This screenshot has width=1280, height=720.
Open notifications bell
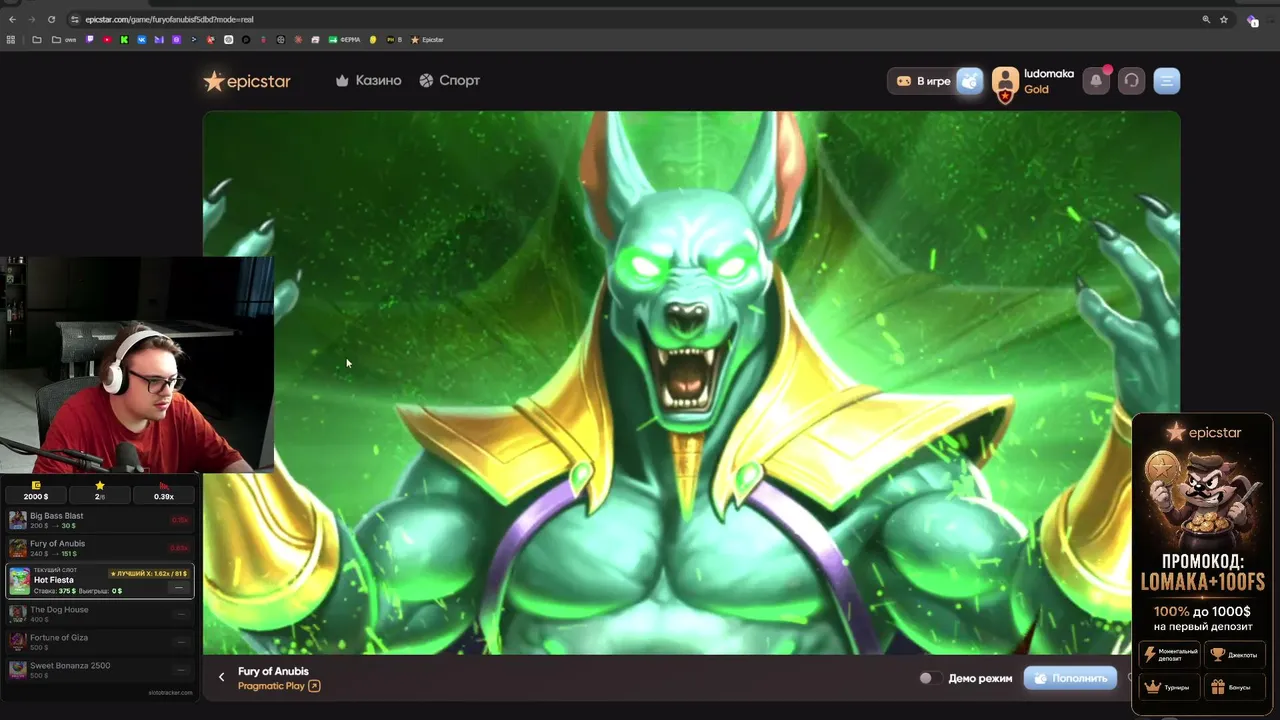pyautogui.click(x=1096, y=81)
